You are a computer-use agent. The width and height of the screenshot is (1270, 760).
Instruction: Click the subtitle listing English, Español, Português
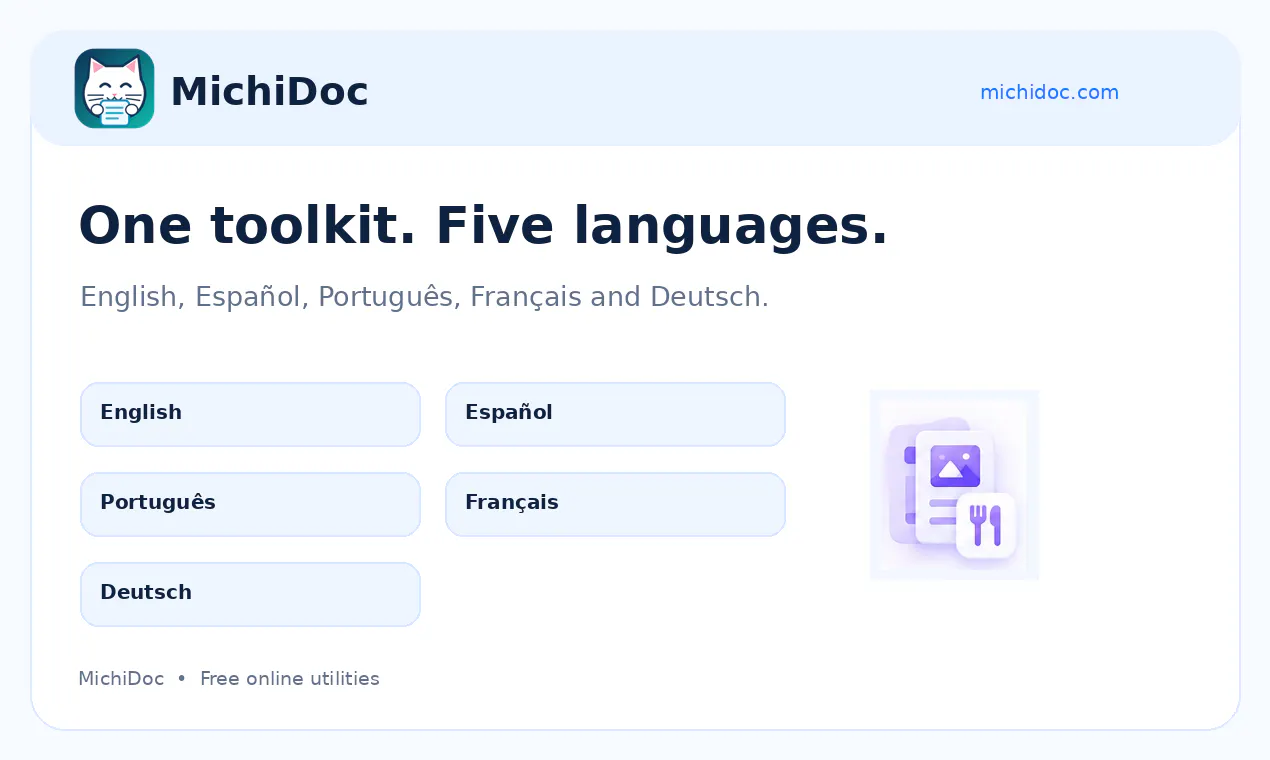424,297
